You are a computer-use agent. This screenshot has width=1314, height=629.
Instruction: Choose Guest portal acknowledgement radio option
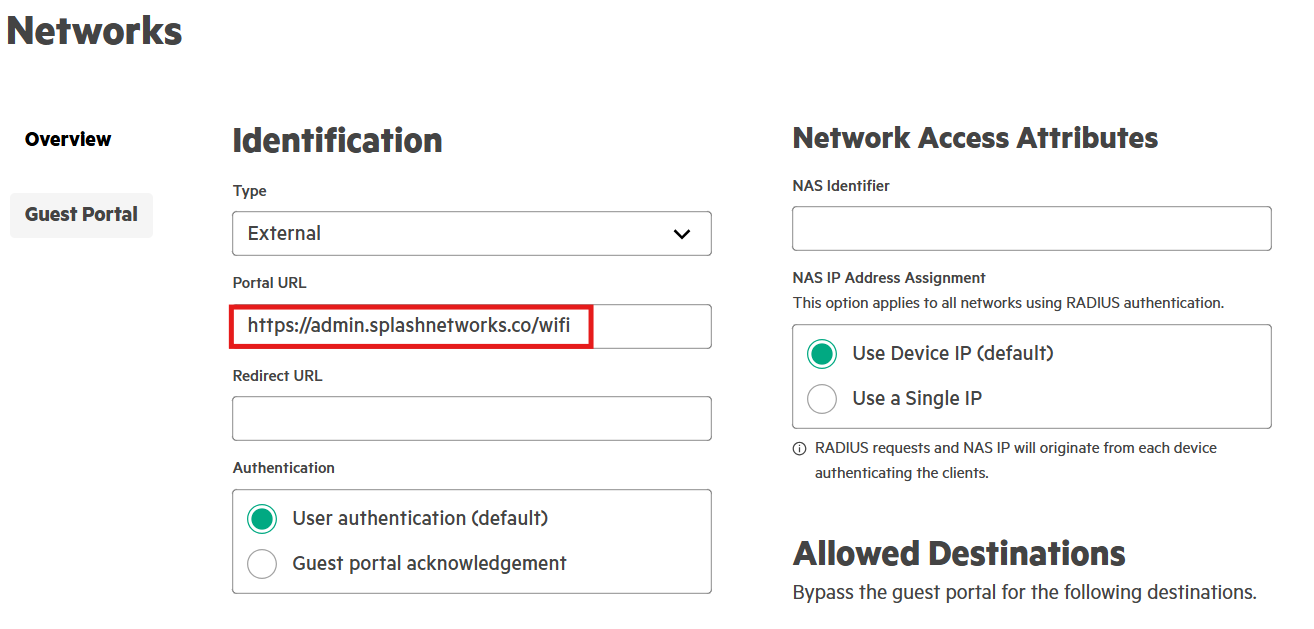point(262,564)
